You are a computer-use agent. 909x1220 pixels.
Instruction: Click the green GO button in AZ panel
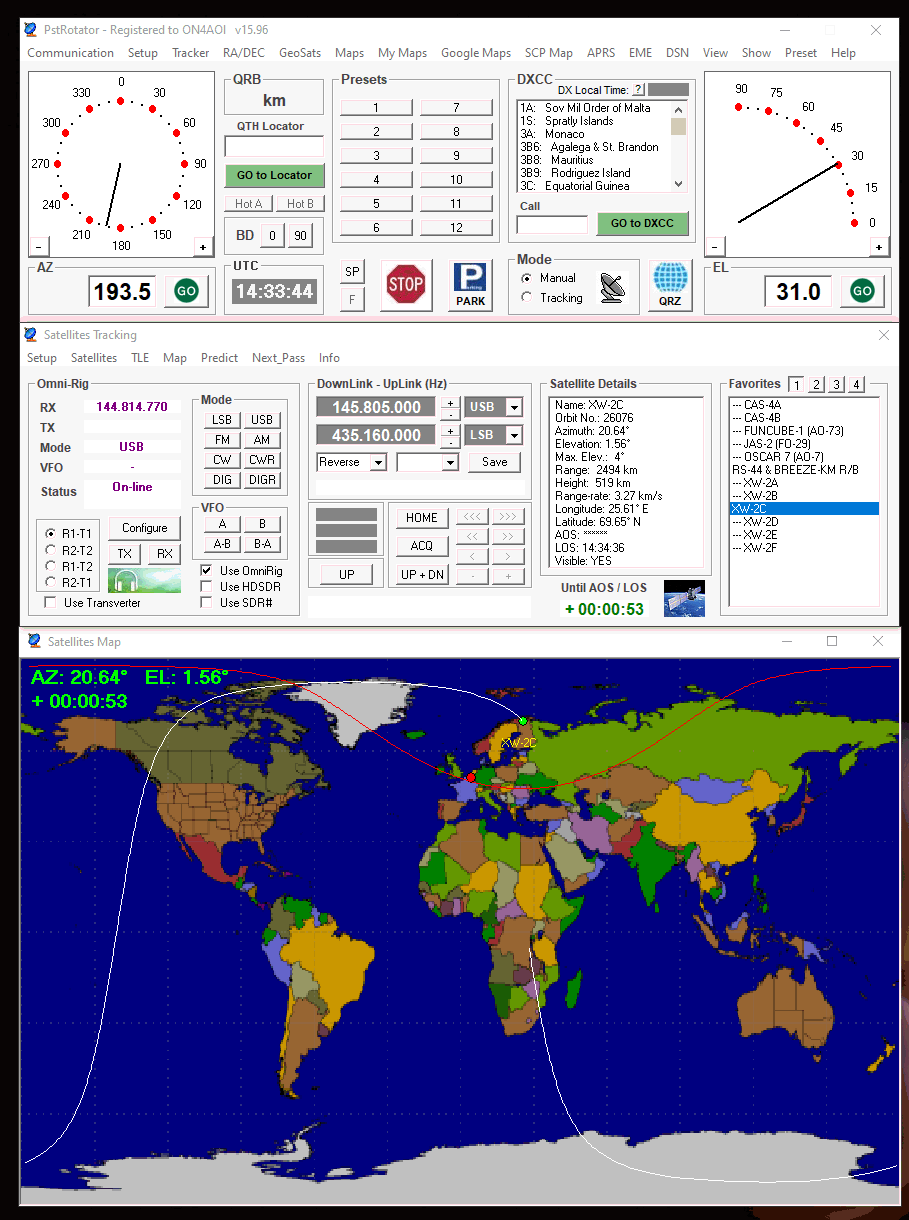[186, 291]
